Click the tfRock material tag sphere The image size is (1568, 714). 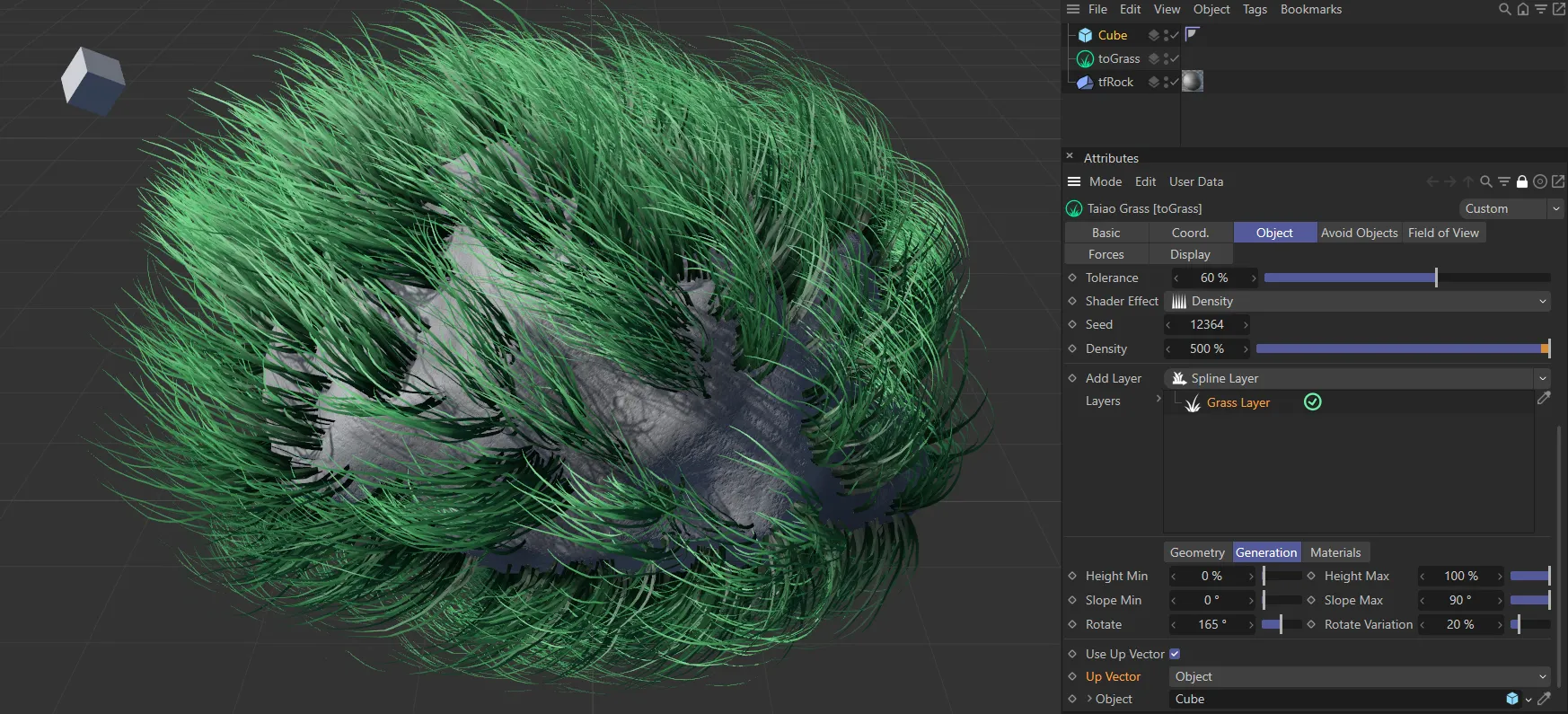[x=1192, y=82]
